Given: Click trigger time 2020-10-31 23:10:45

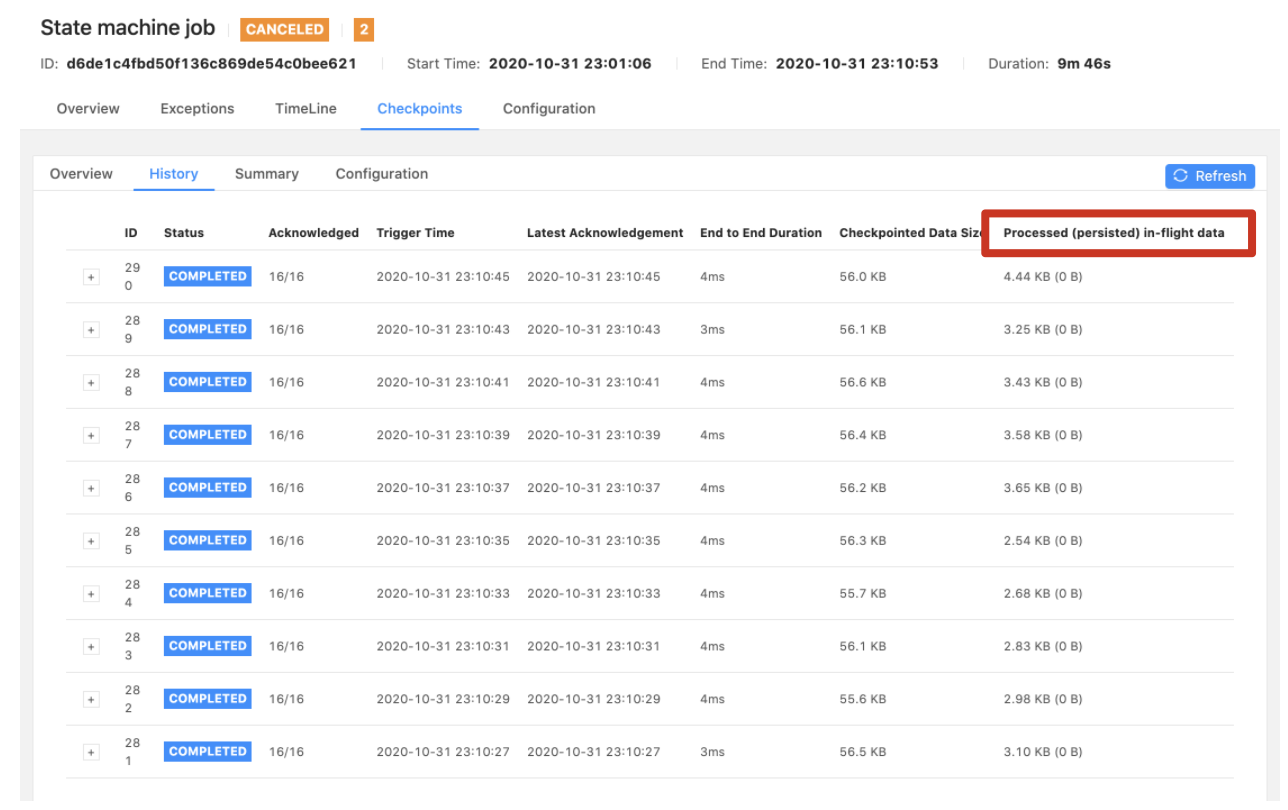Looking at the screenshot, I should (x=443, y=277).
